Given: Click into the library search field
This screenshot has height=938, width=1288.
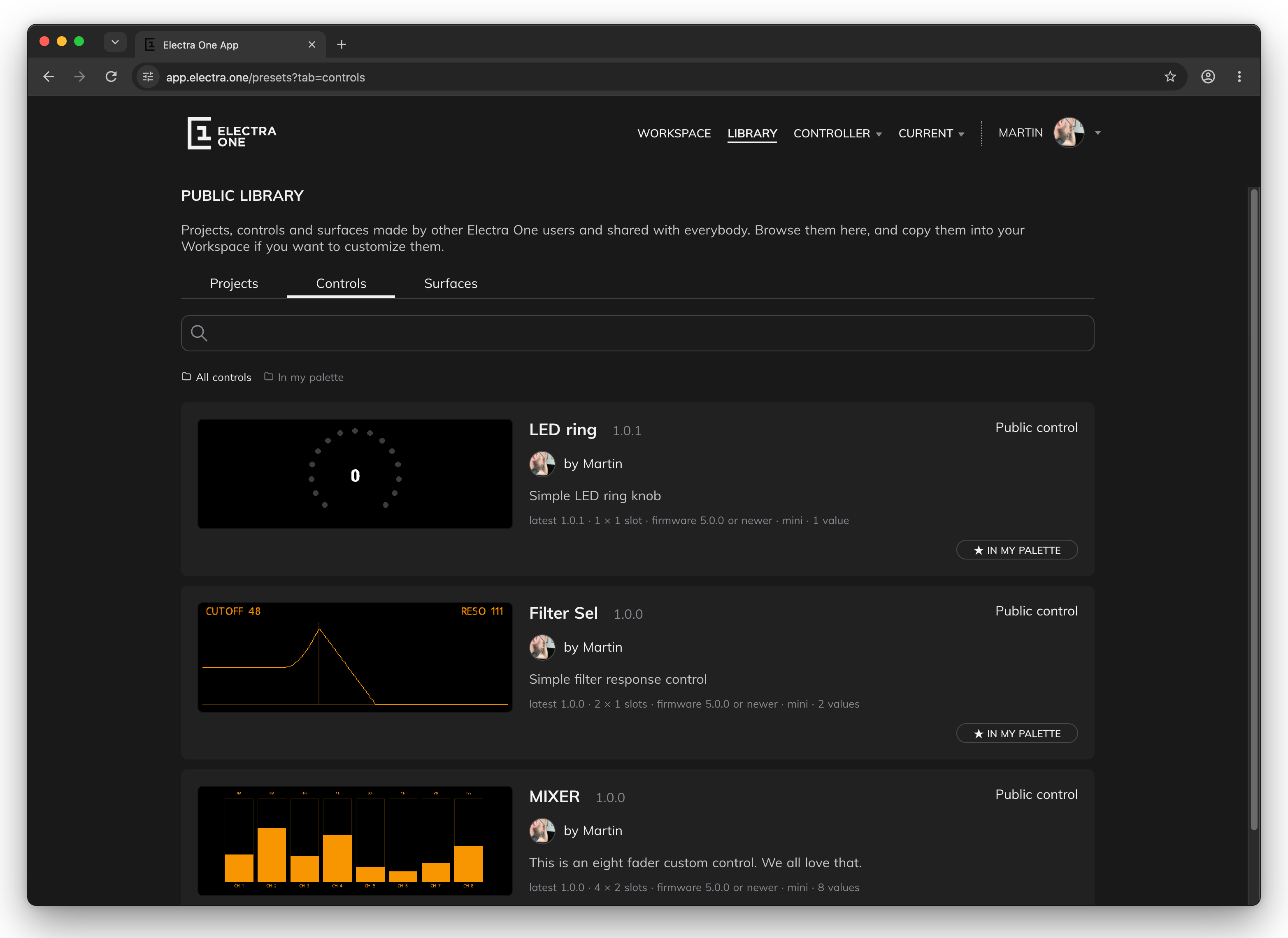Looking at the screenshot, I should tap(637, 333).
